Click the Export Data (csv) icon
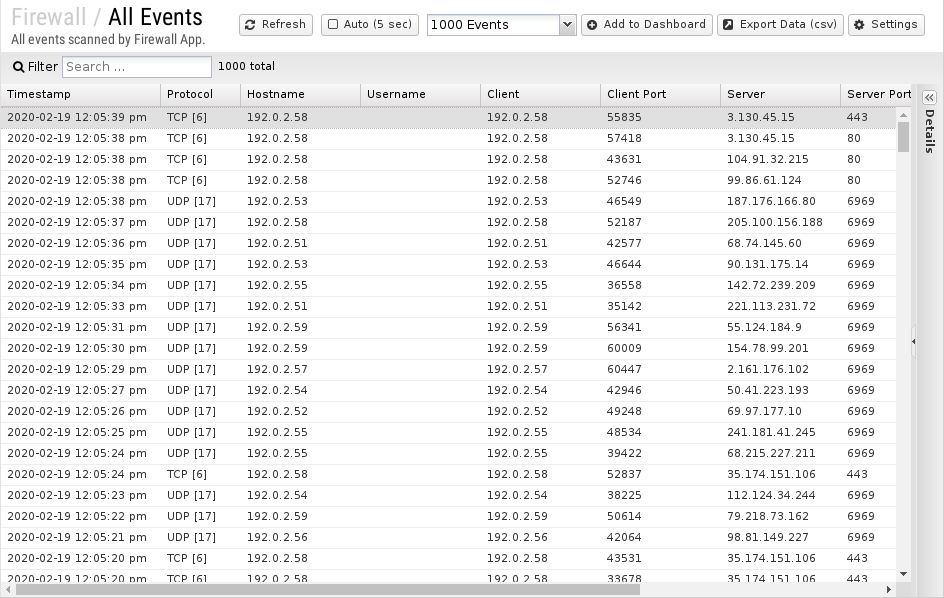Image resolution: width=944 pixels, height=598 pixels. [728, 25]
